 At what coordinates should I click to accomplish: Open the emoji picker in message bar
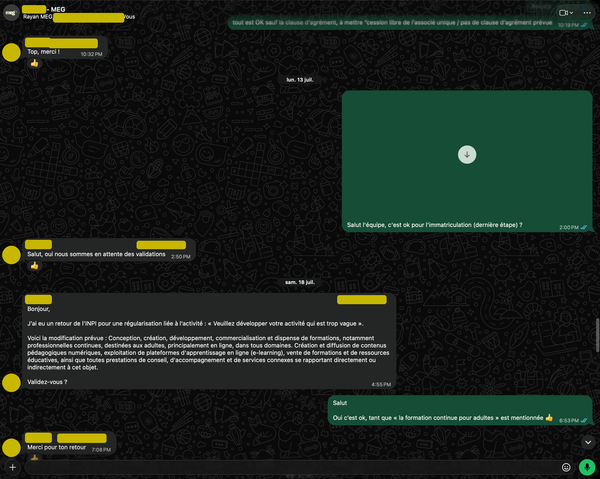(566, 467)
